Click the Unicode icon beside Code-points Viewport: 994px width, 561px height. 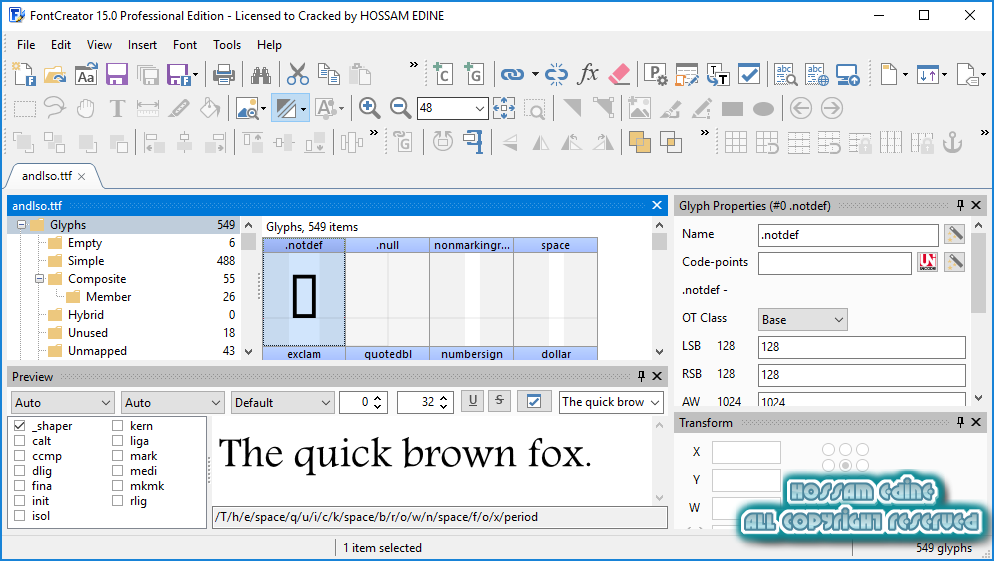coord(927,262)
